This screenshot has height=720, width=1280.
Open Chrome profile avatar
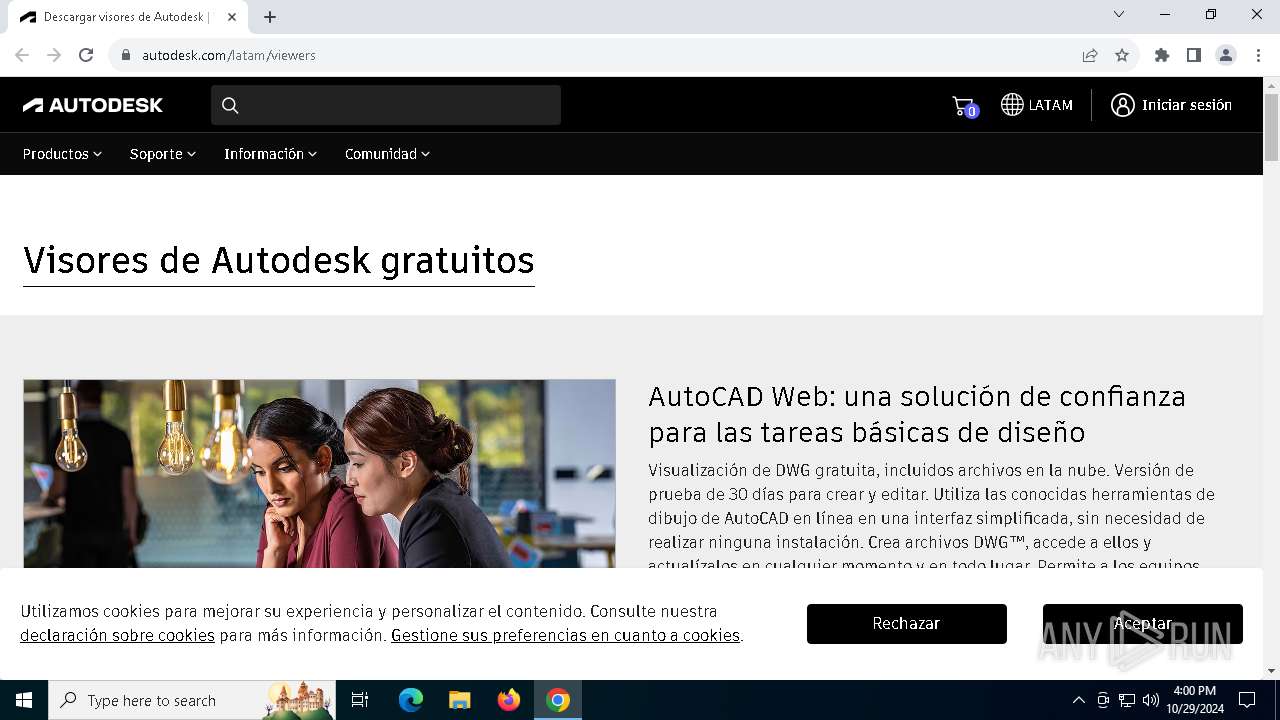1226,55
